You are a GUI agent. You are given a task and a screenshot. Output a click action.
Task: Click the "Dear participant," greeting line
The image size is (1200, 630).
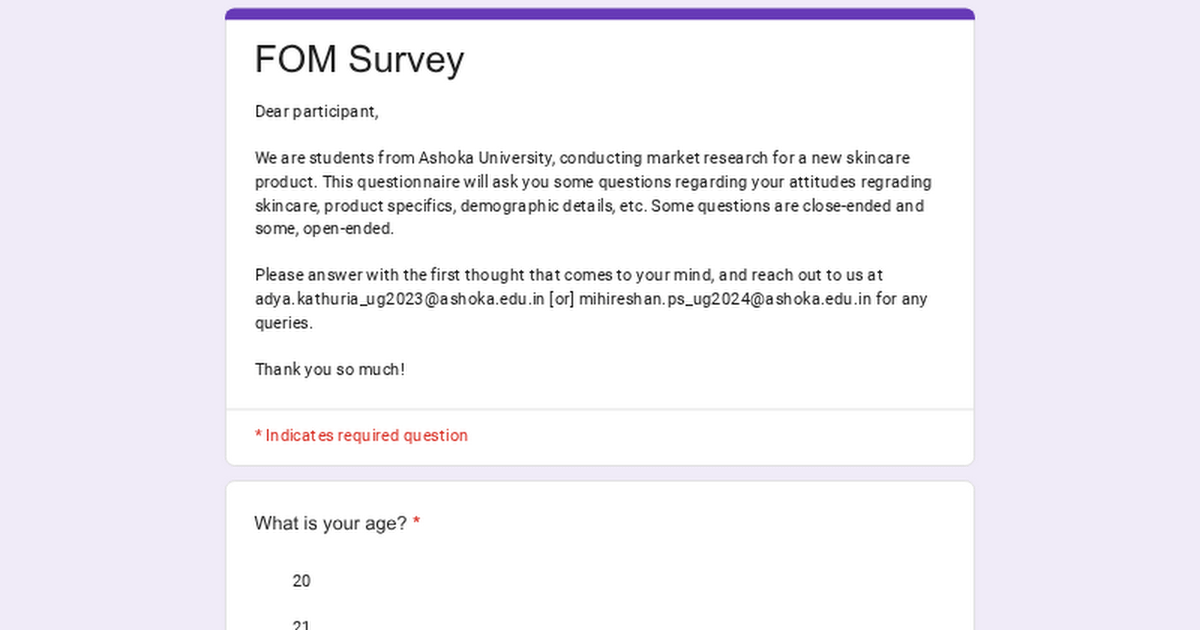316,112
